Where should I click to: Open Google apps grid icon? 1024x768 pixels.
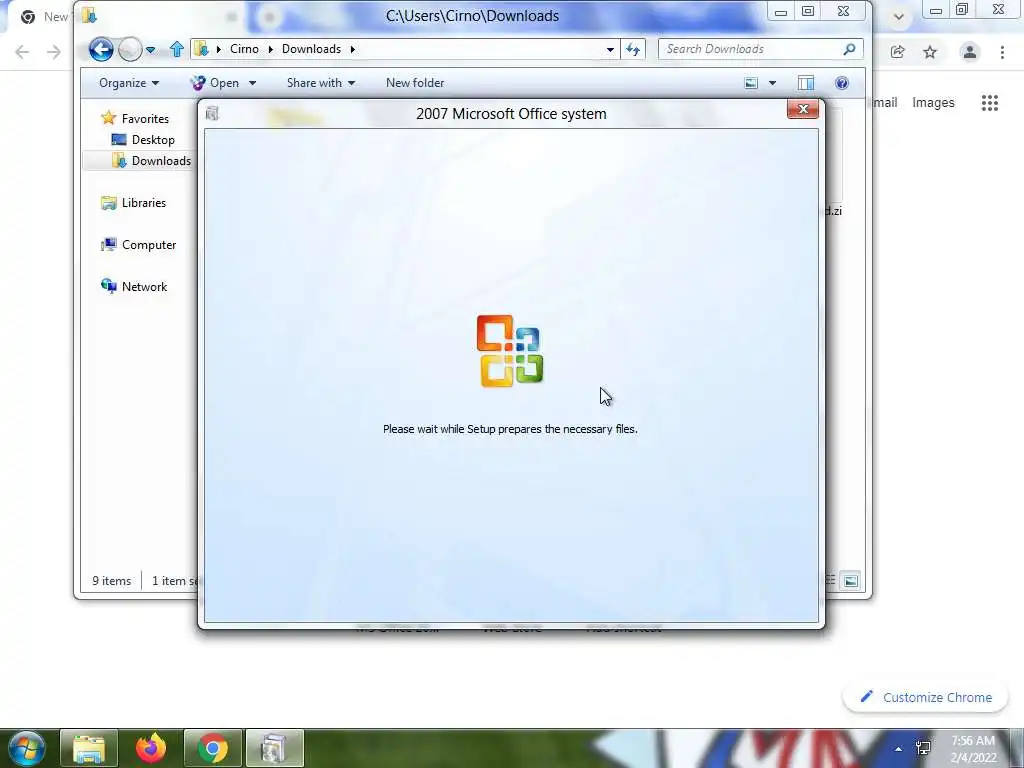(989, 103)
